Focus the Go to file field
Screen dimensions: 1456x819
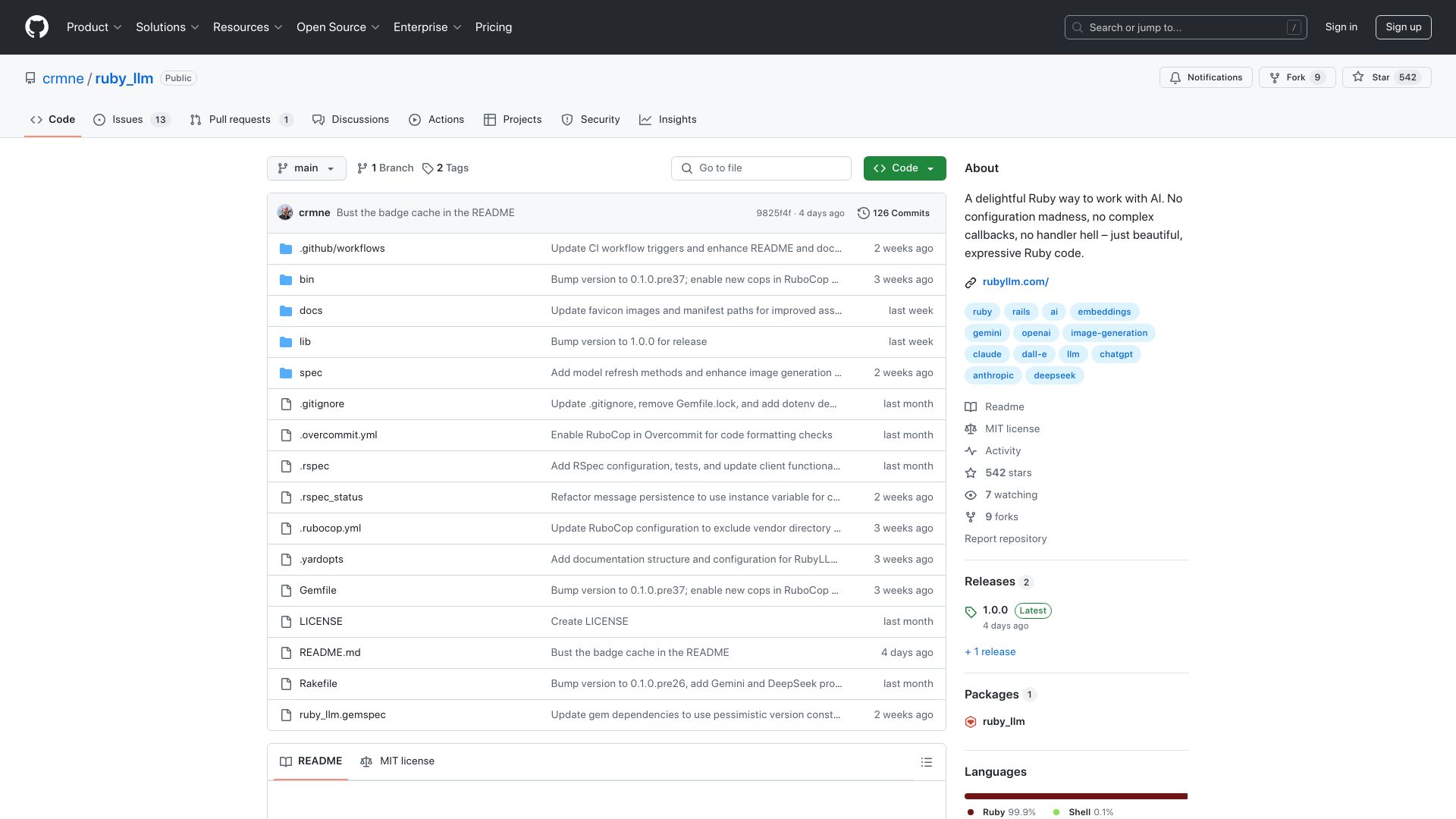[761, 168]
